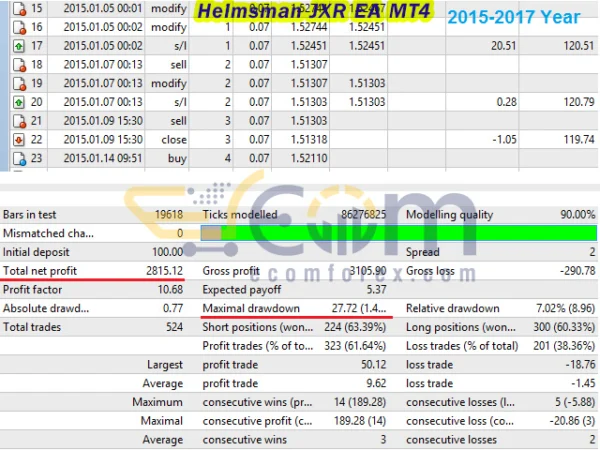Click the Gross profit value 3105.90
Screen dimensions: 600x450
pyautogui.click(x=368, y=271)
